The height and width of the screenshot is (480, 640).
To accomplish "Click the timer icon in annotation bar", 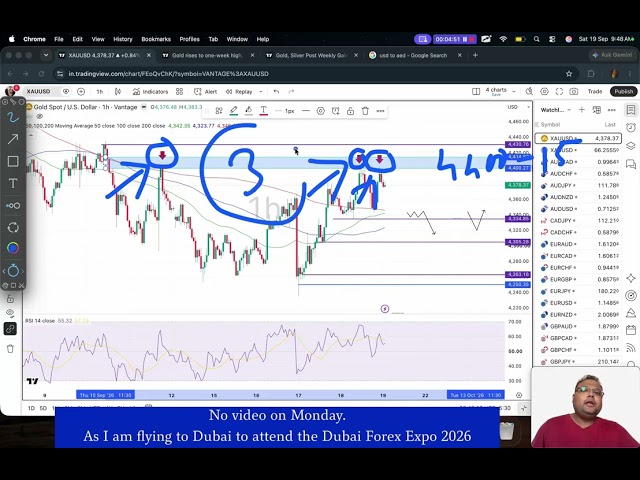I will pos(13,270).
